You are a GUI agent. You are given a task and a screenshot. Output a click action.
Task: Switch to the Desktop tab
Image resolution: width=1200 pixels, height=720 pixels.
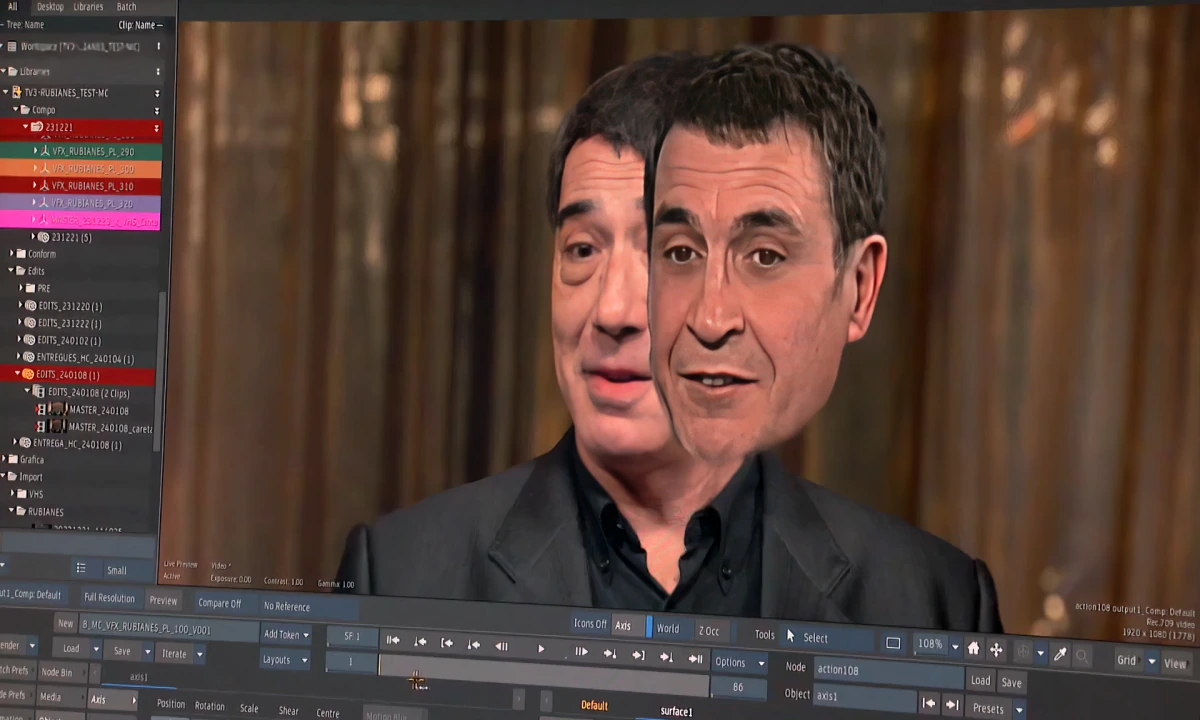(50, 6)
